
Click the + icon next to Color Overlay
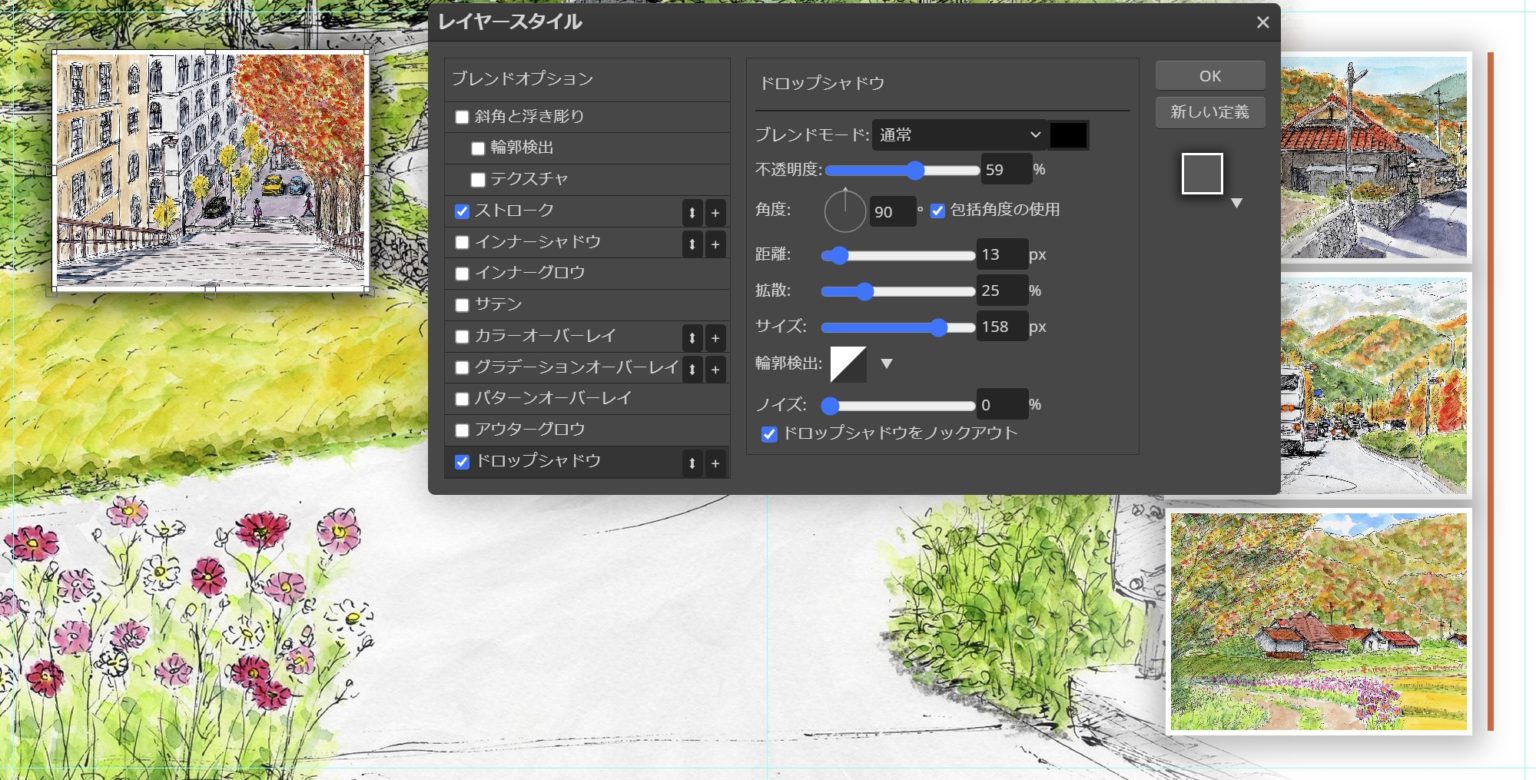(715, 338)
